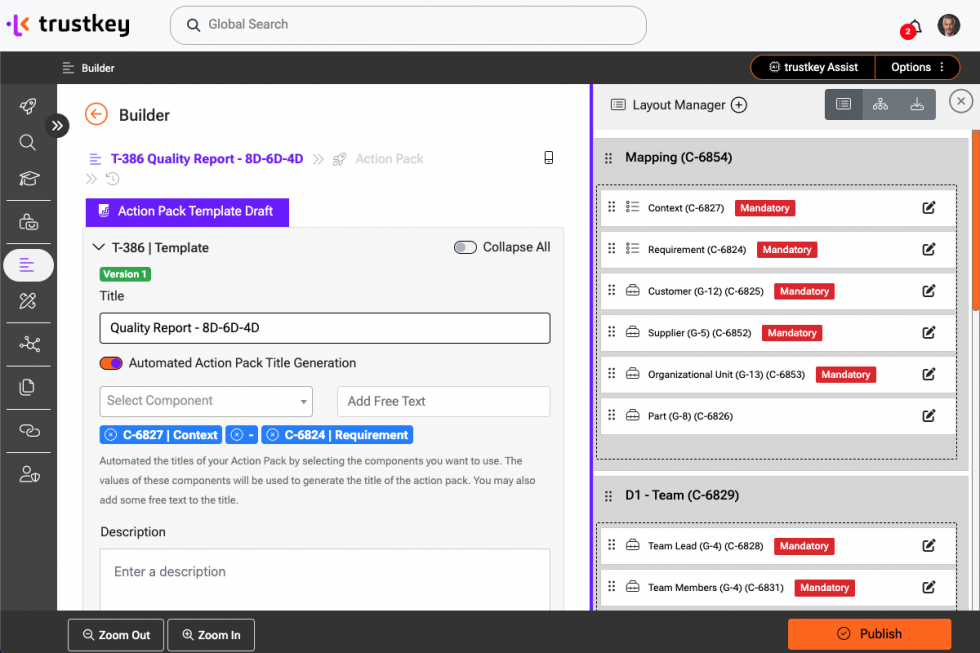980x653 pixels.
Task: Click the mobile preview icon
Action: coord(548,157)
